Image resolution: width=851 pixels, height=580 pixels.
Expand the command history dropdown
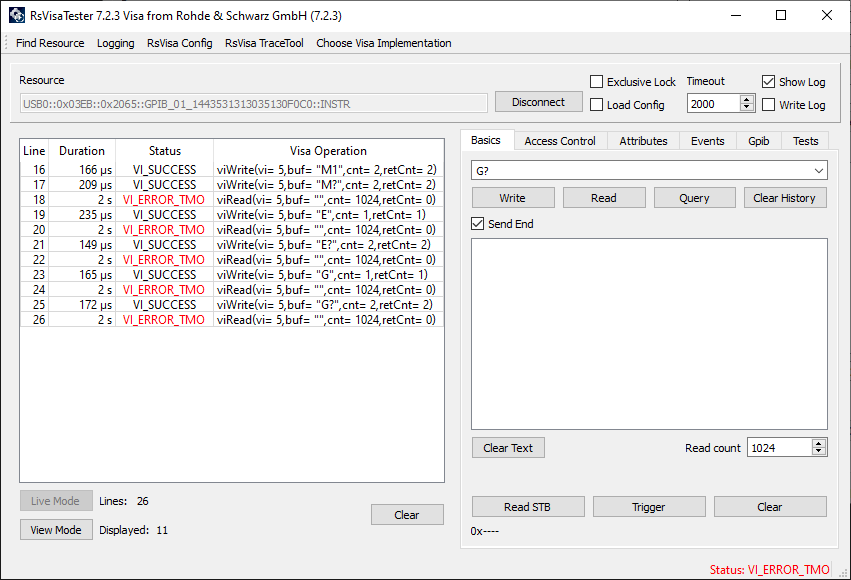[x=818, y=171]
